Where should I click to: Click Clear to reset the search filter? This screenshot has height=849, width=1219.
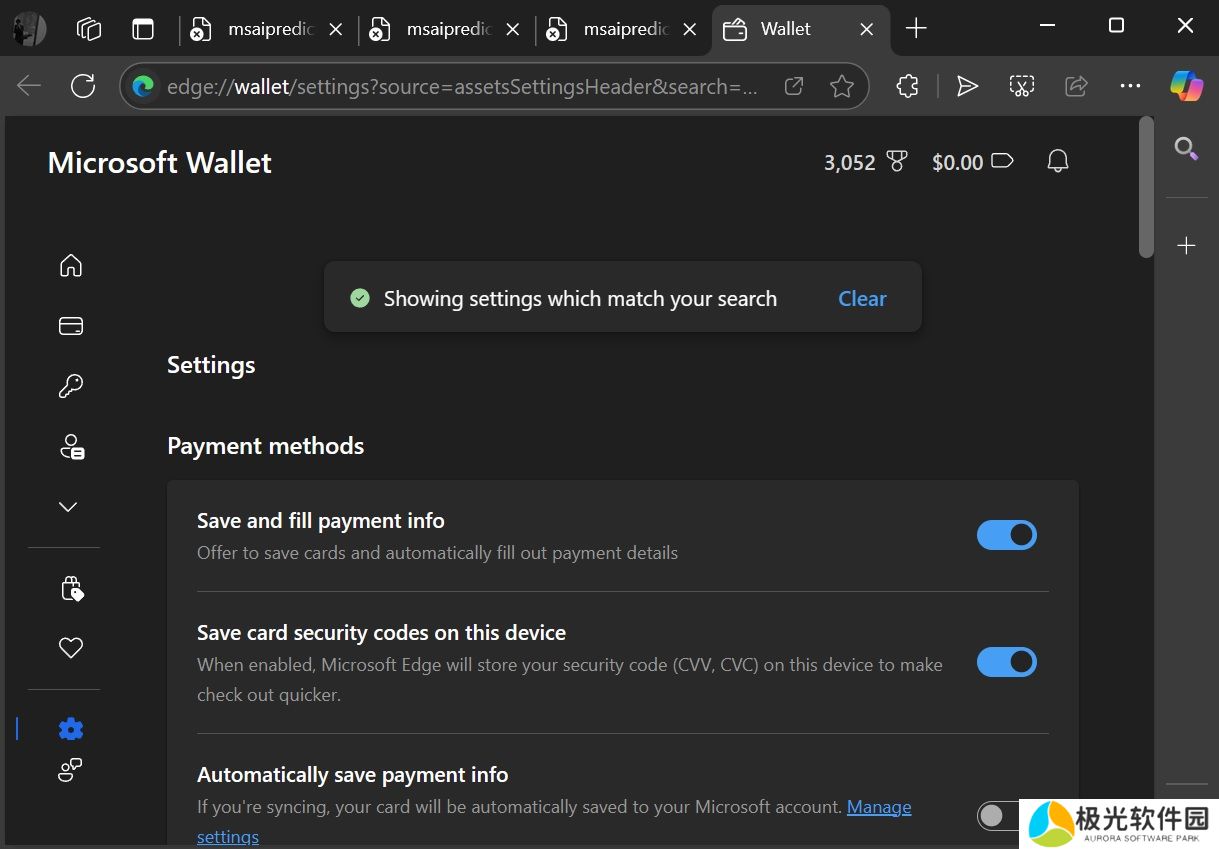tap(862, 299)
